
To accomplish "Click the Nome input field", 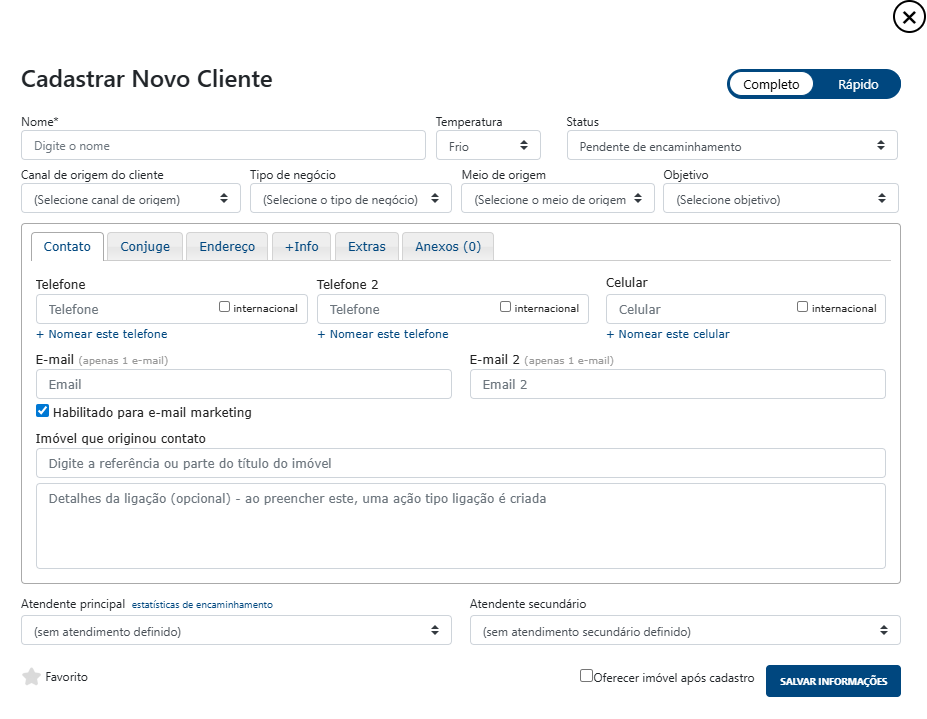I will coord(223,146).
